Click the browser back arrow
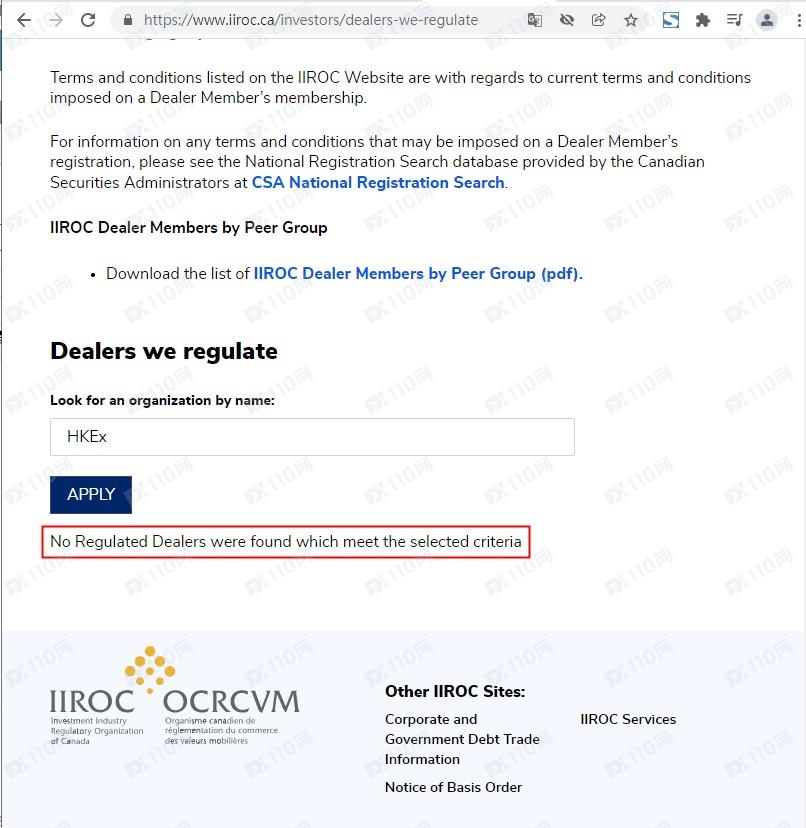This screenshot has width=806, height=828. coord(23,20)
